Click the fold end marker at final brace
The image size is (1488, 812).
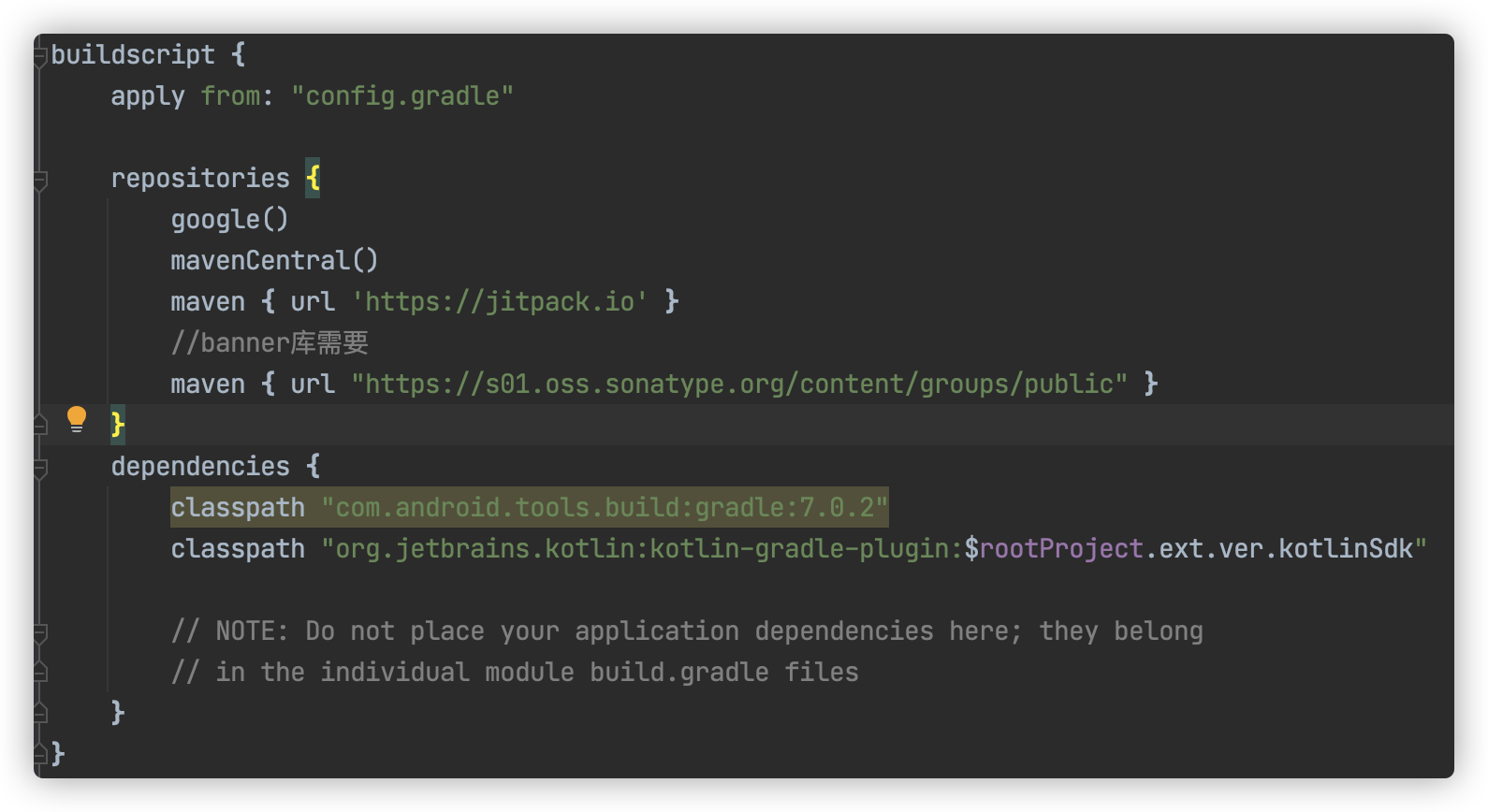(40, 754)
